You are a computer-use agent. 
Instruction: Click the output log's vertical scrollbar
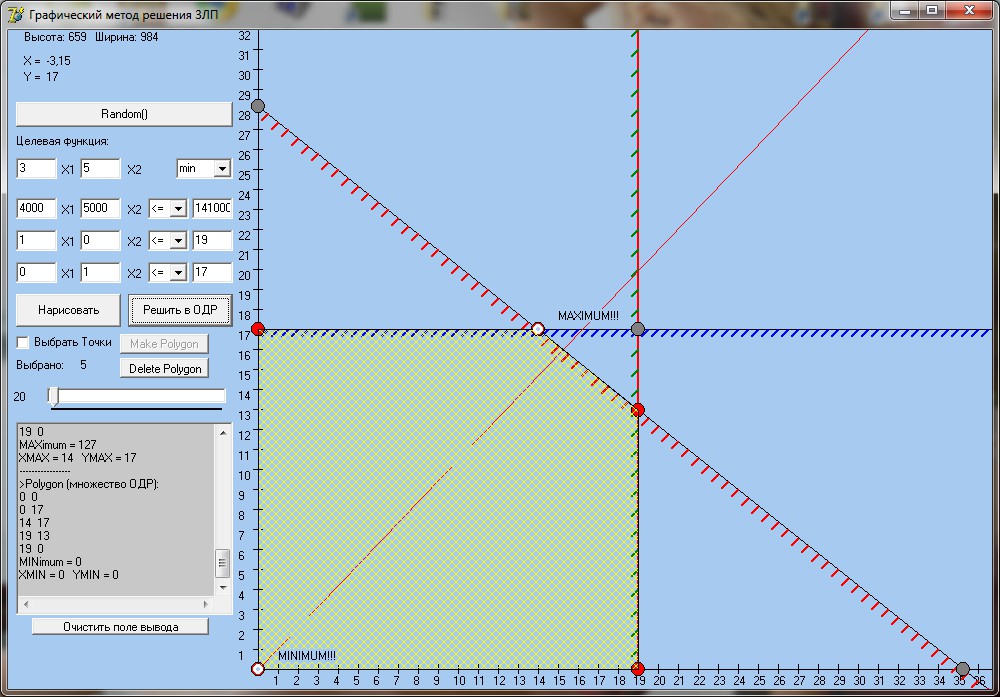coord(223,565)
